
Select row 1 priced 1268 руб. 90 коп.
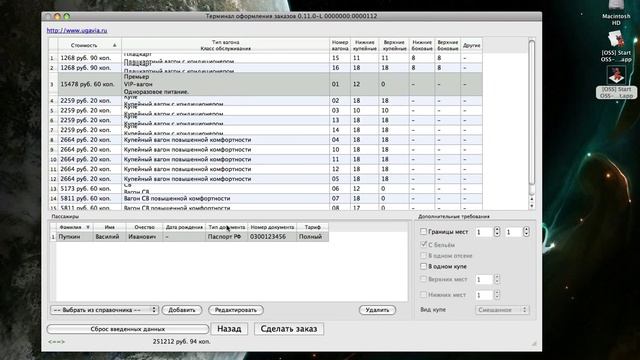click(265, 58)
